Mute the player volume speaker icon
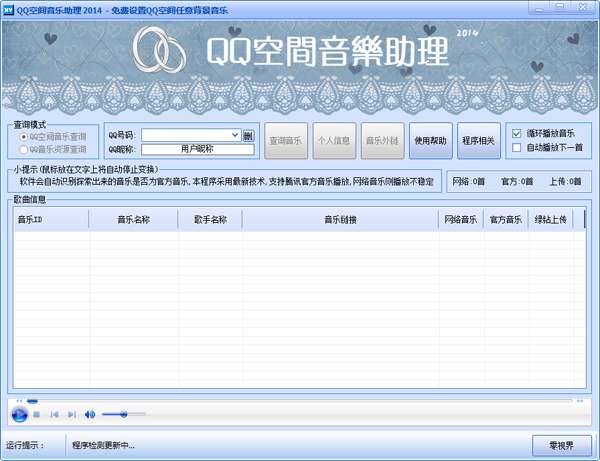Image resolution: width=600 pixels, height=461 pixels. tap(89, 414)
